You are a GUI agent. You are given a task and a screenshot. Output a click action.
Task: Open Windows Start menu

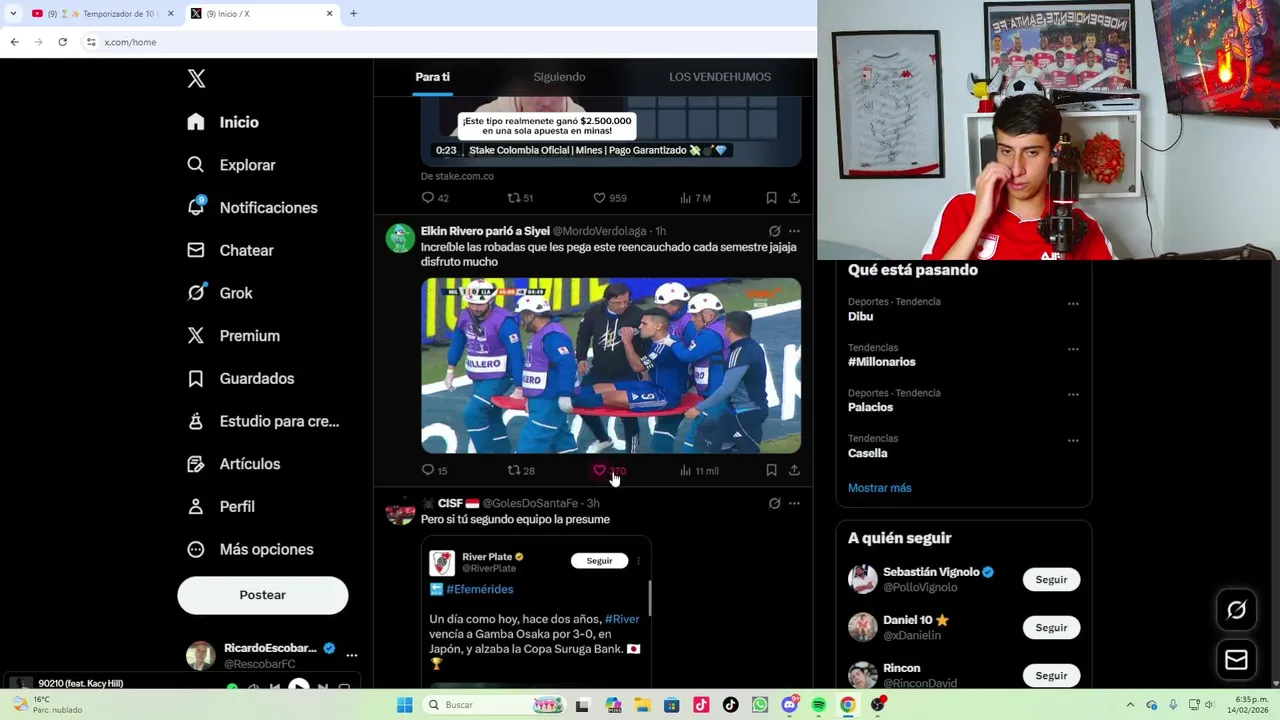404,705
